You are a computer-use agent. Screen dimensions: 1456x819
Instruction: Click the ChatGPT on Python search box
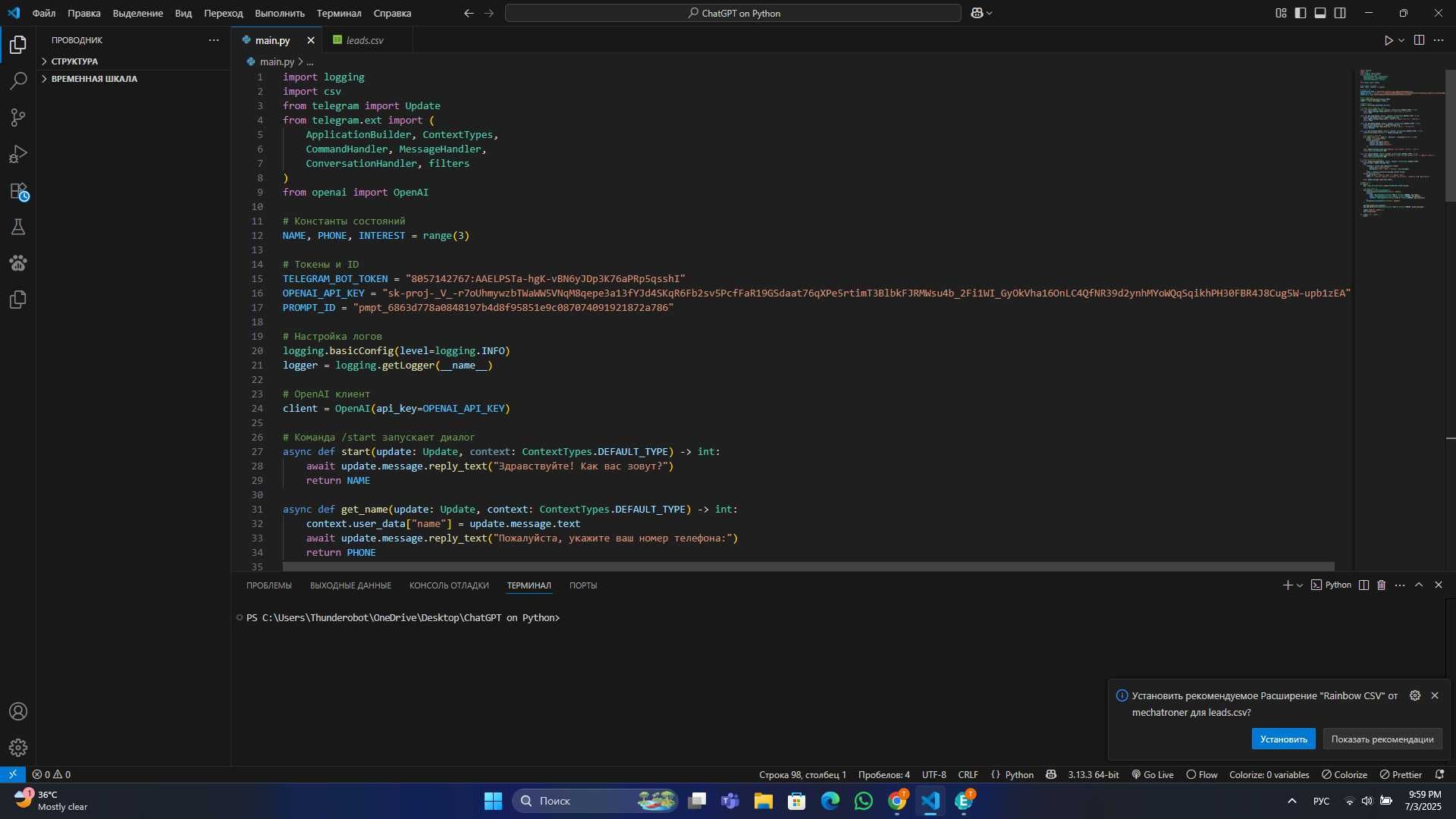coord(733,13)
